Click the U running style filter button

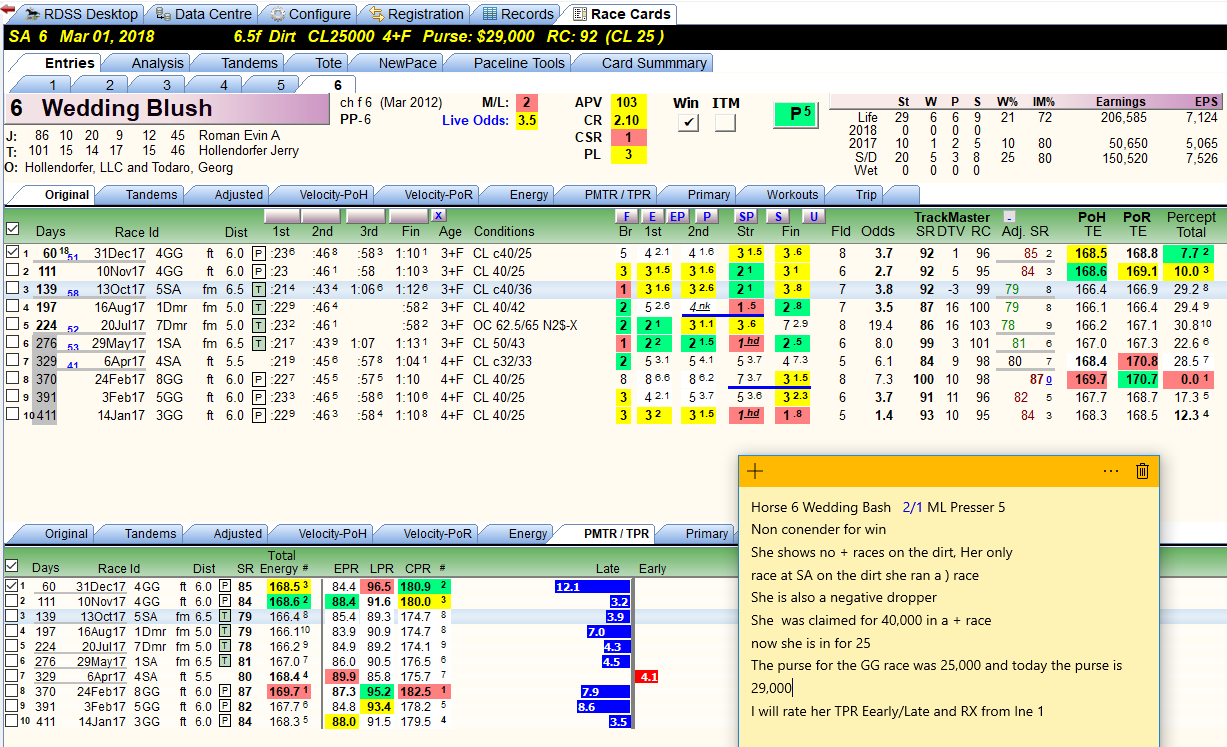pos(814,216)
